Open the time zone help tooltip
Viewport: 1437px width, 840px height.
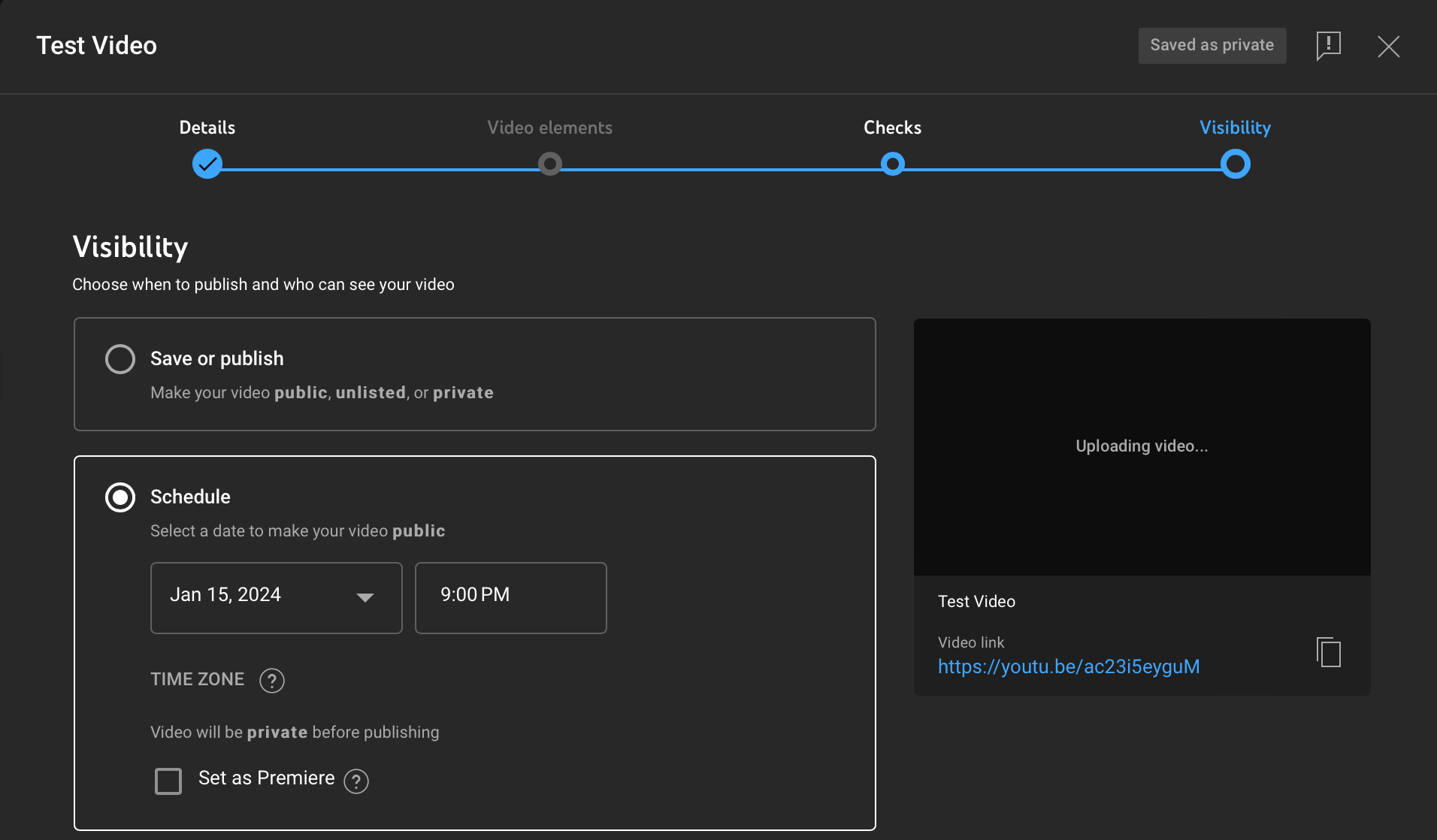(271, 681)
